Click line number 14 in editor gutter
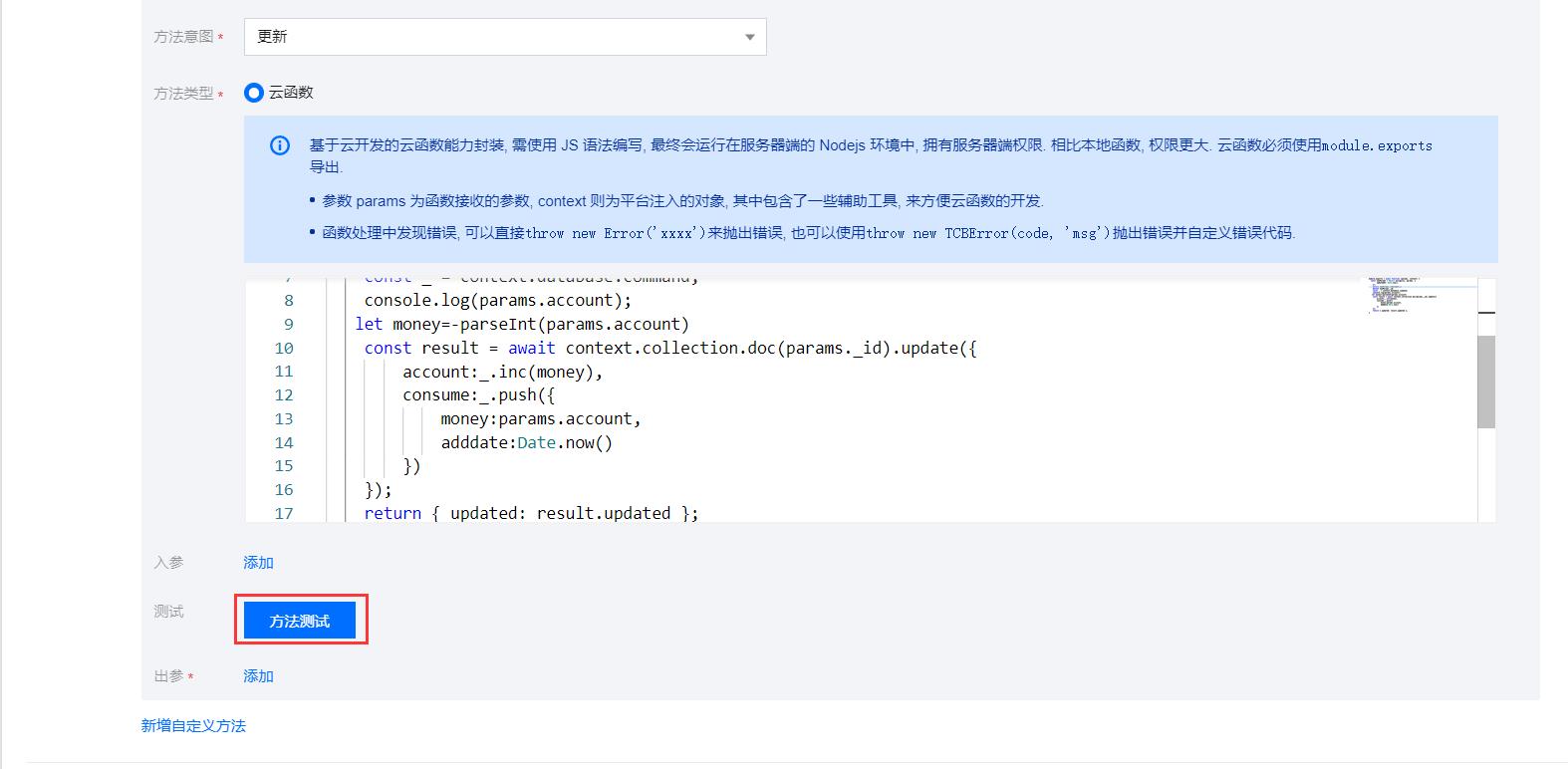 [x=284, y=442]
